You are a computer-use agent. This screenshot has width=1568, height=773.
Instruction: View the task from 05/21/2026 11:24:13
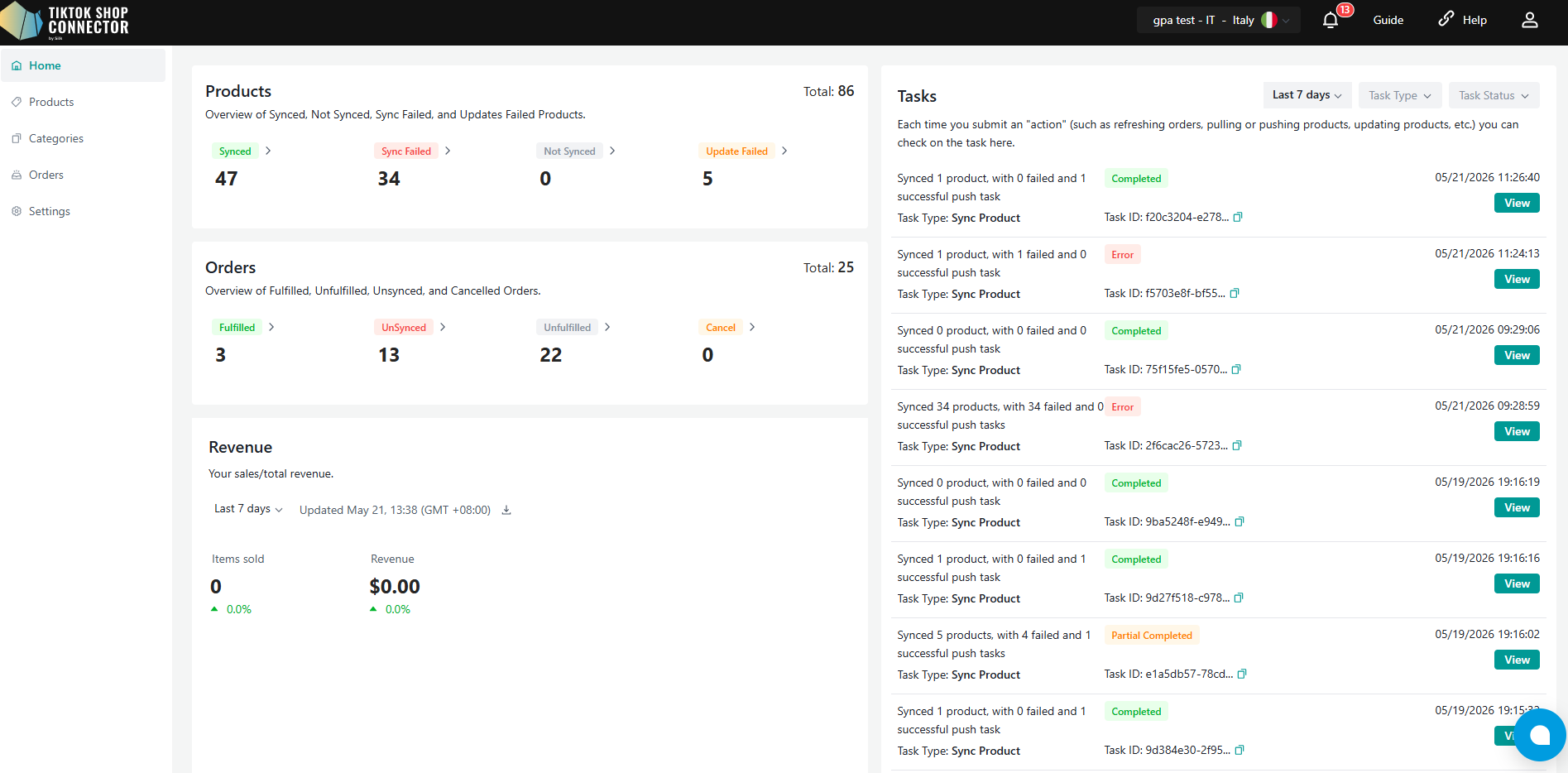pyautogui.click(x=1517, y=279)
